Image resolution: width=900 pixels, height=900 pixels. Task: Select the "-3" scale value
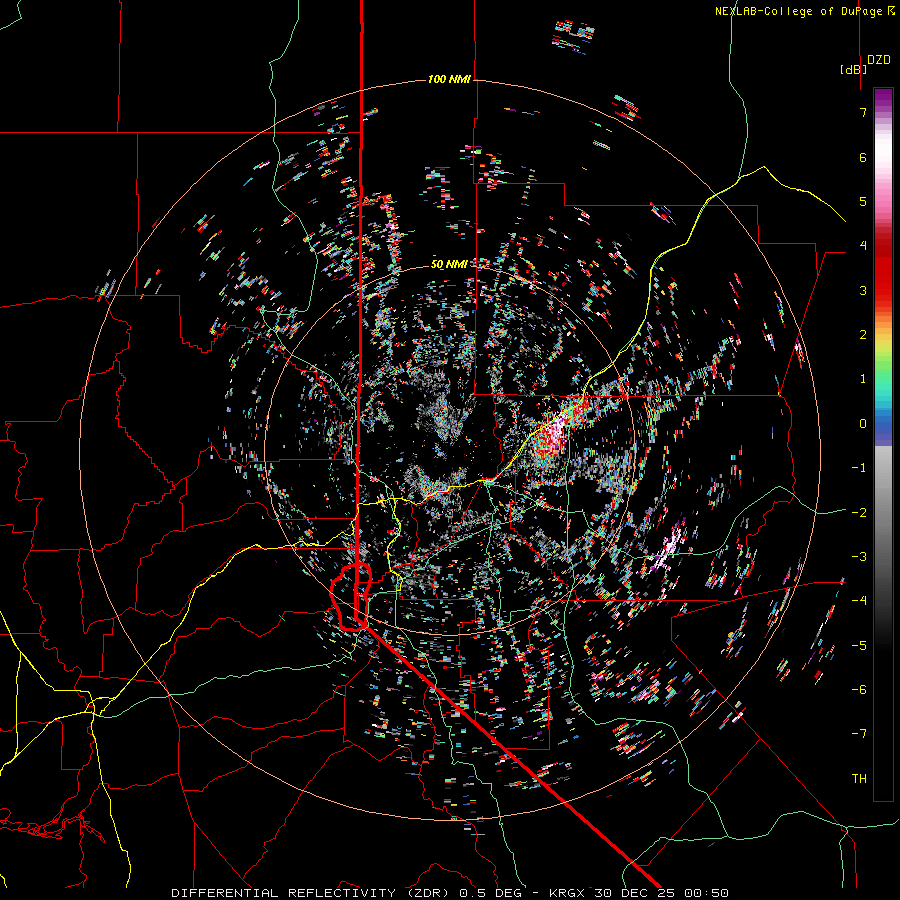[859, 557]
